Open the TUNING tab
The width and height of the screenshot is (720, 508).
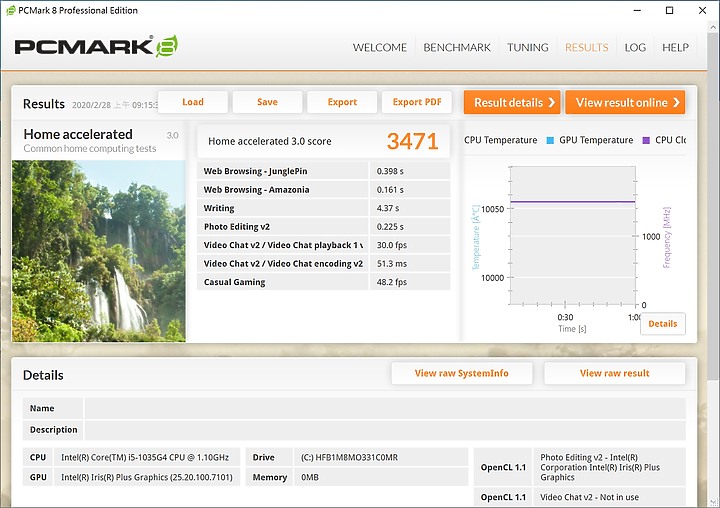[528, 47]
